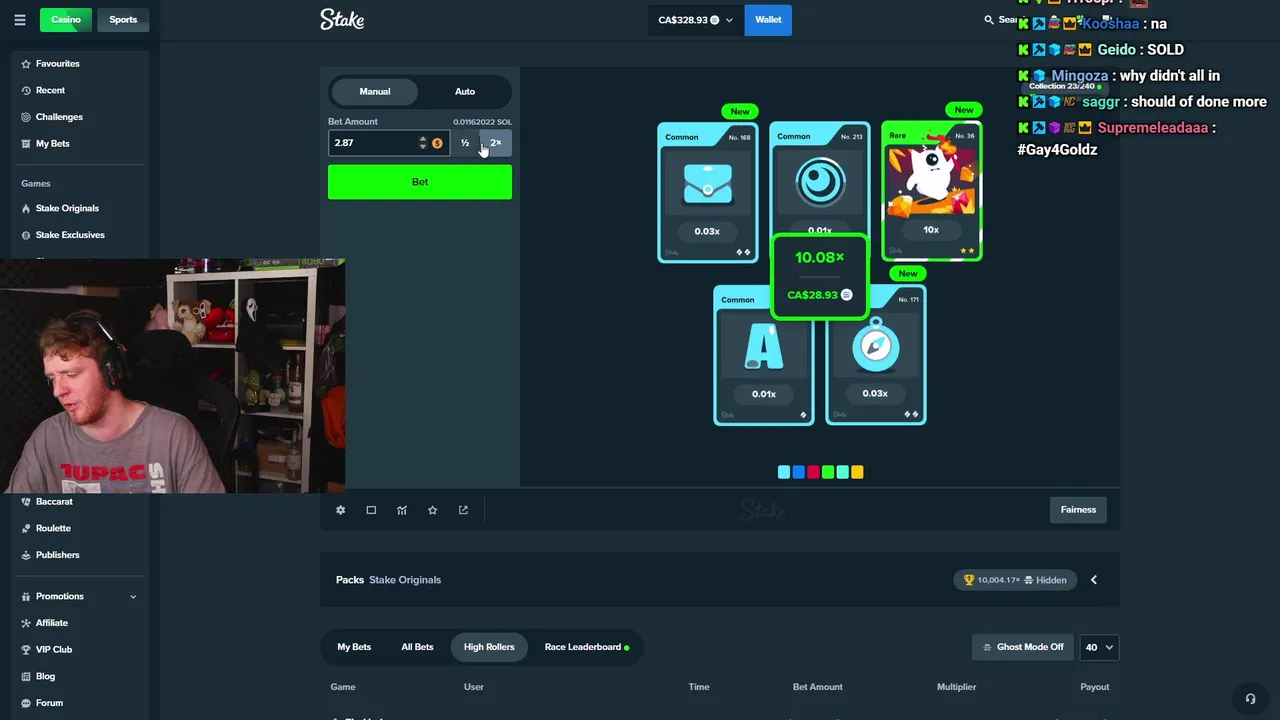Double the bet with 2× button
The image size is (1280, 720).
tap(496, 143)
